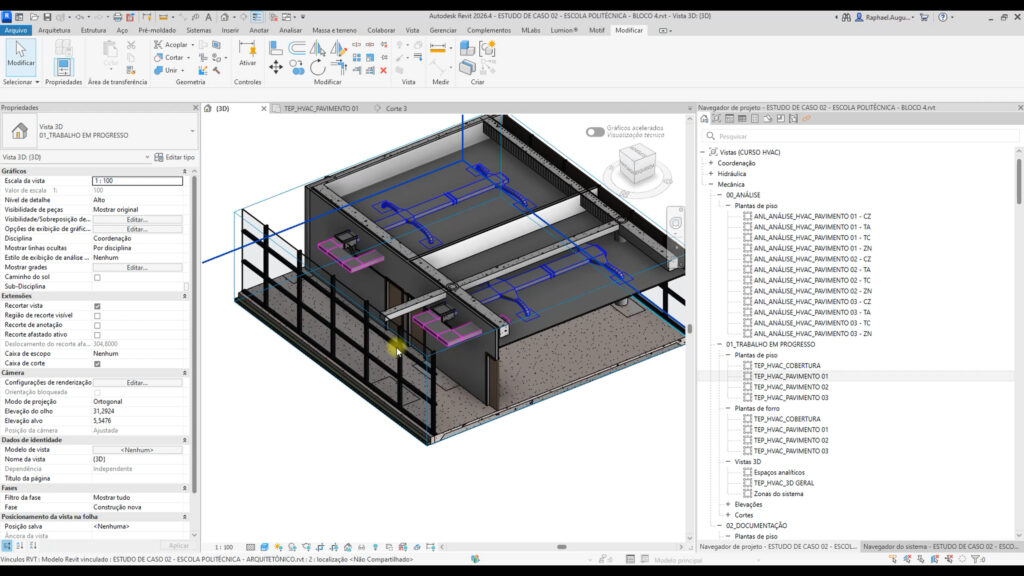
Task: Switch to the TEP_HVAC_PAVIMENTO 01 view tab
Action: (x=321, y=108)
